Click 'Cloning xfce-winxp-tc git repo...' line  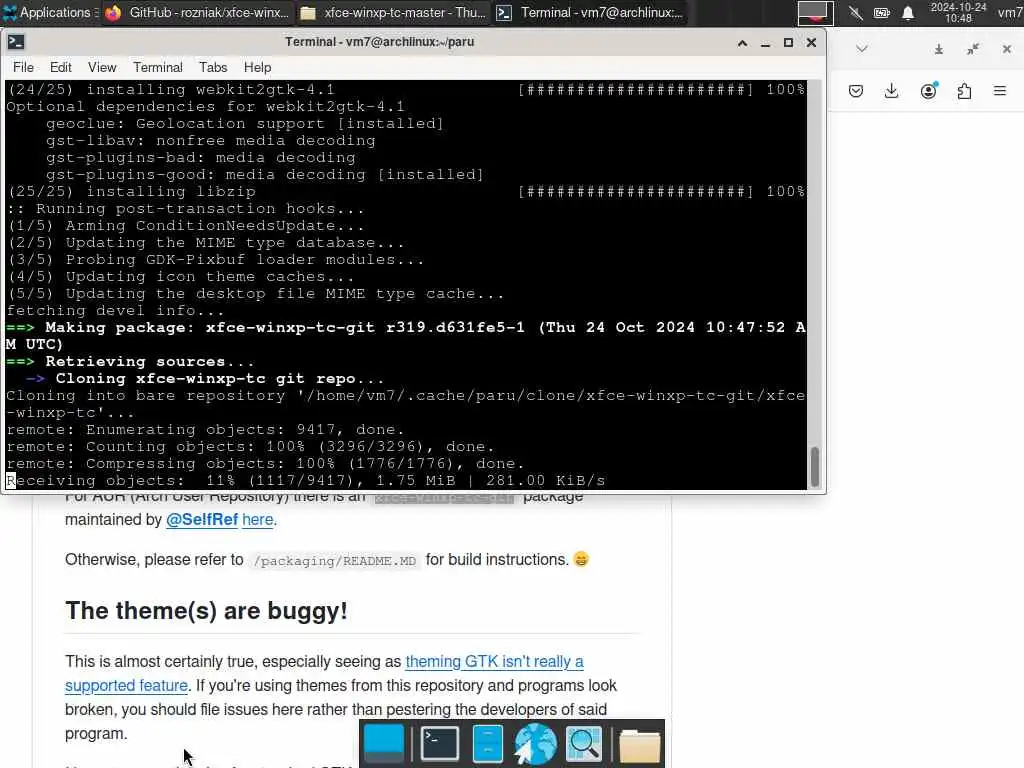(205, 379)
